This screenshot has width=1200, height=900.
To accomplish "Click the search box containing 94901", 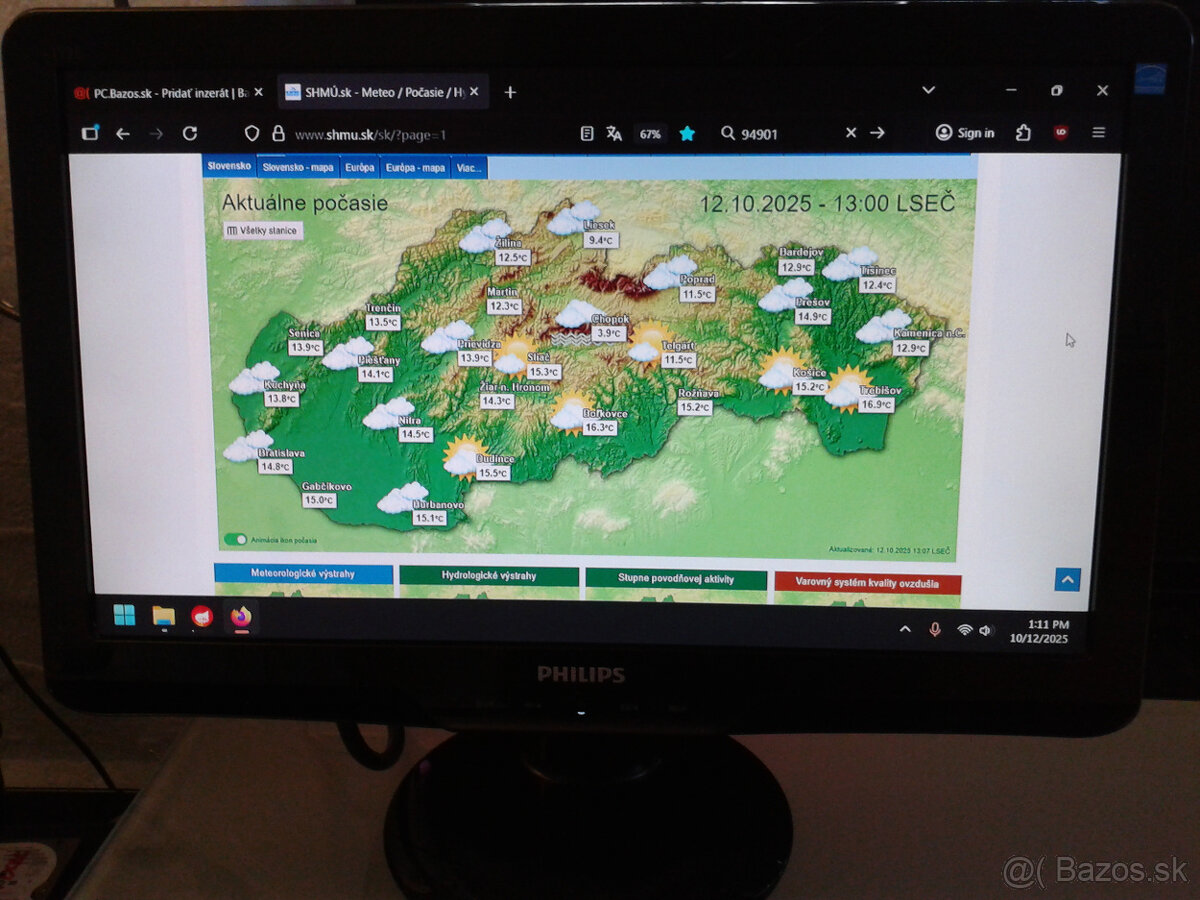I will [x=785, y=133].
